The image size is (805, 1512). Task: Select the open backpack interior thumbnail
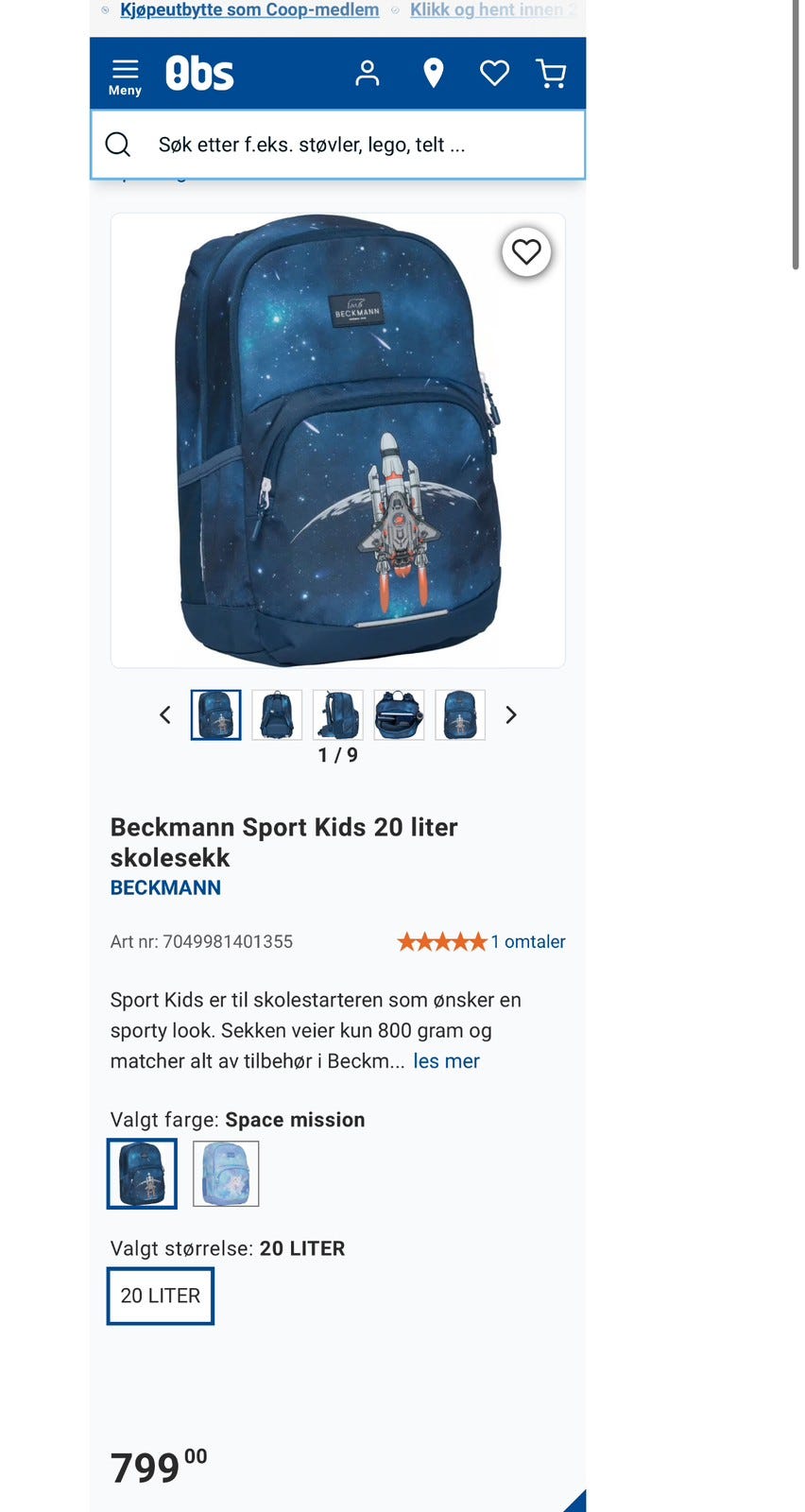(399, 714)
